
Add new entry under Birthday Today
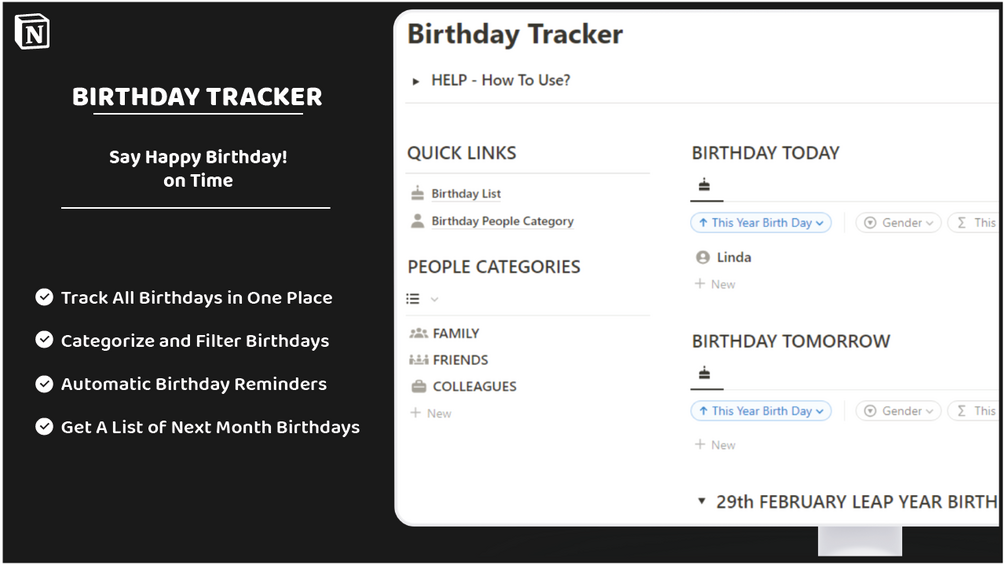[x=715, y=284]
